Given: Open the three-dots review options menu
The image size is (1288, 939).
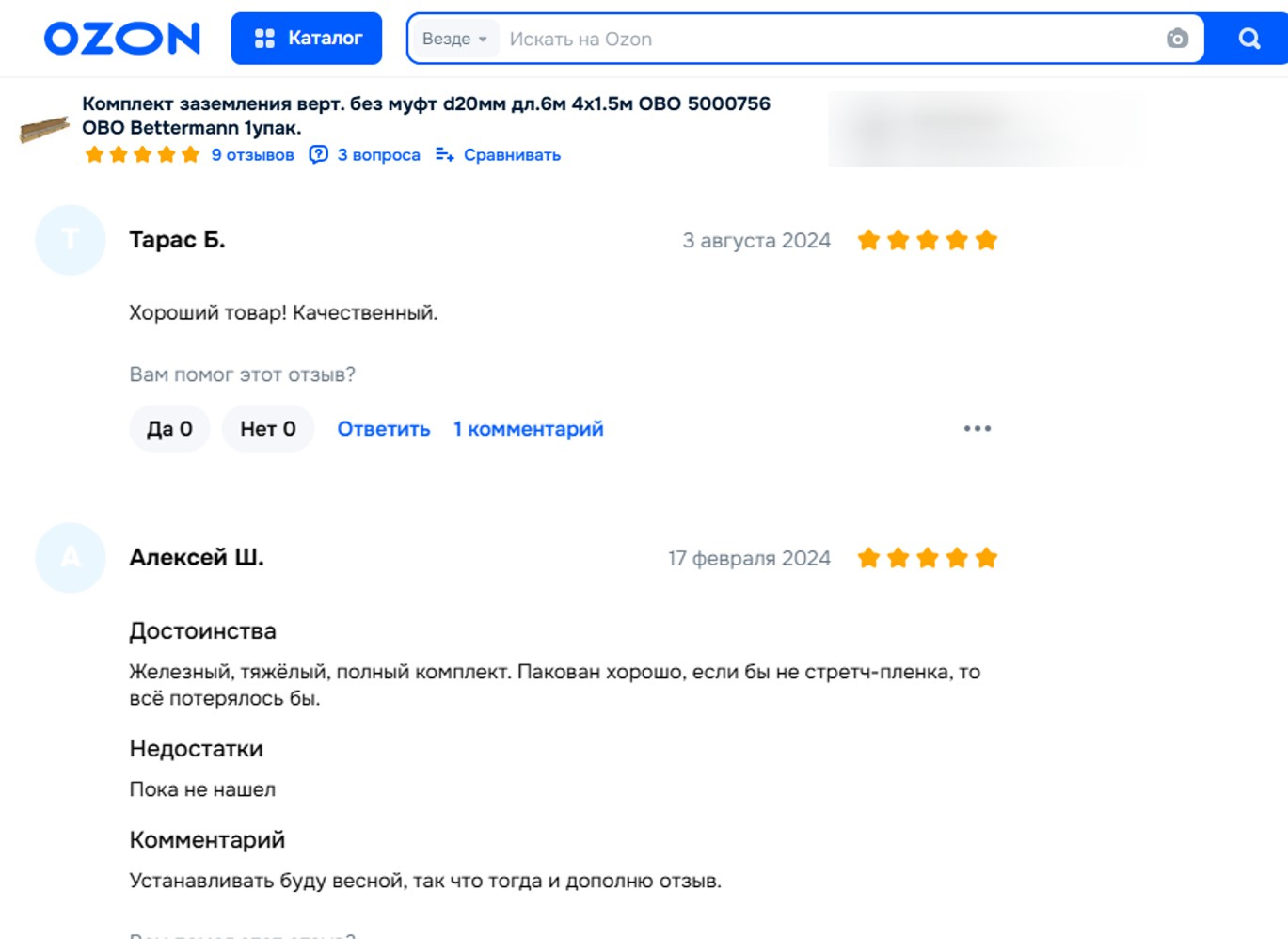Looking at the screenshot, I should click(978, 429).
